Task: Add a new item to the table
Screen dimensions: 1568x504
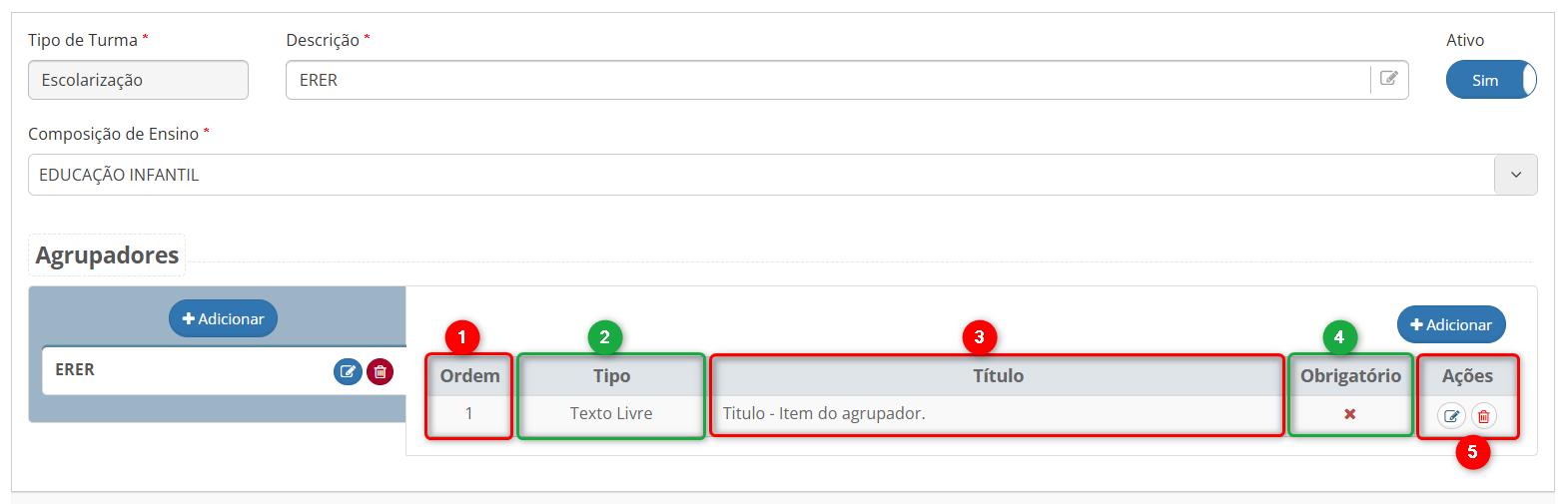Action: (x=1450, y=324)
